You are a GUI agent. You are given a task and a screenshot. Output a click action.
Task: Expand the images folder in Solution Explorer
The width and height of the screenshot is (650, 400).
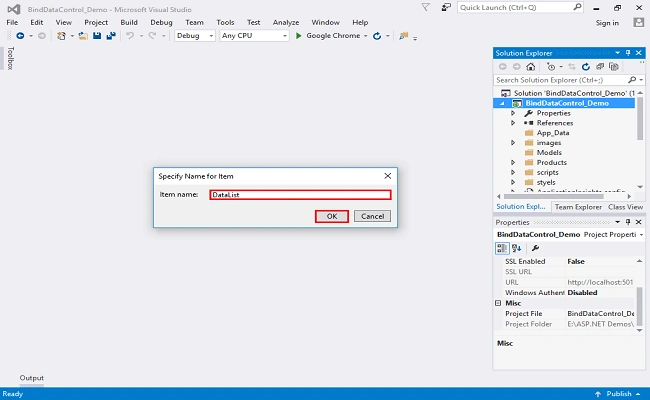point(513,143)
